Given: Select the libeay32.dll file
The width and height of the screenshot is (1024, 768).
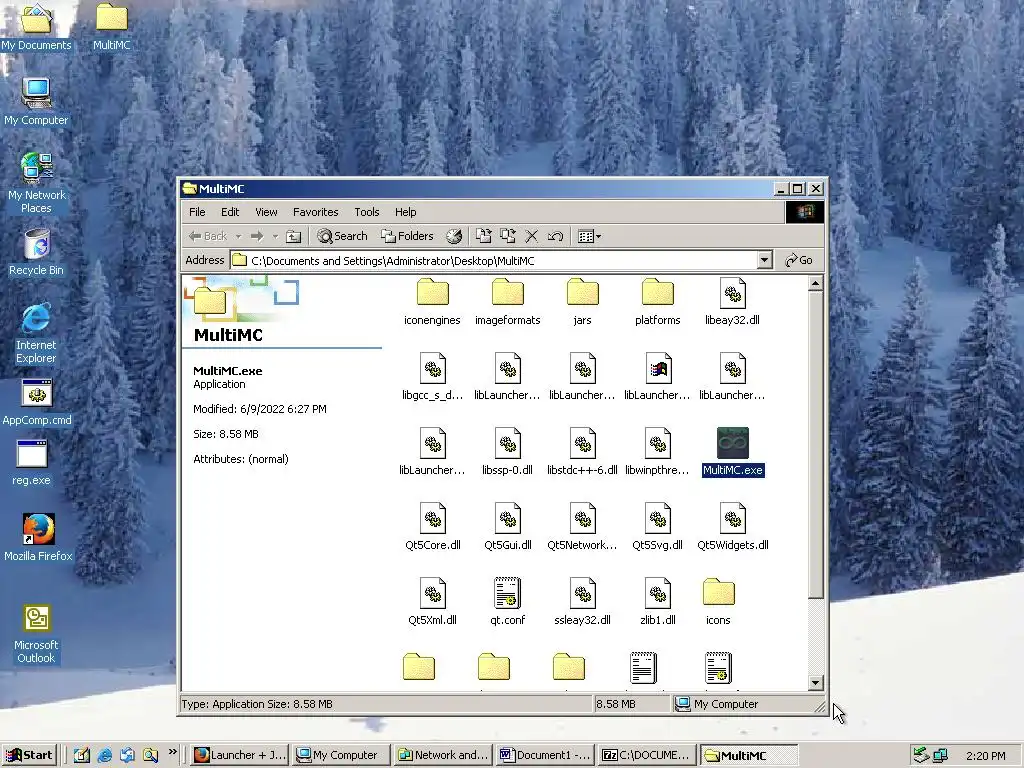Looking at the screenshot, I should (x=732, y=302).
